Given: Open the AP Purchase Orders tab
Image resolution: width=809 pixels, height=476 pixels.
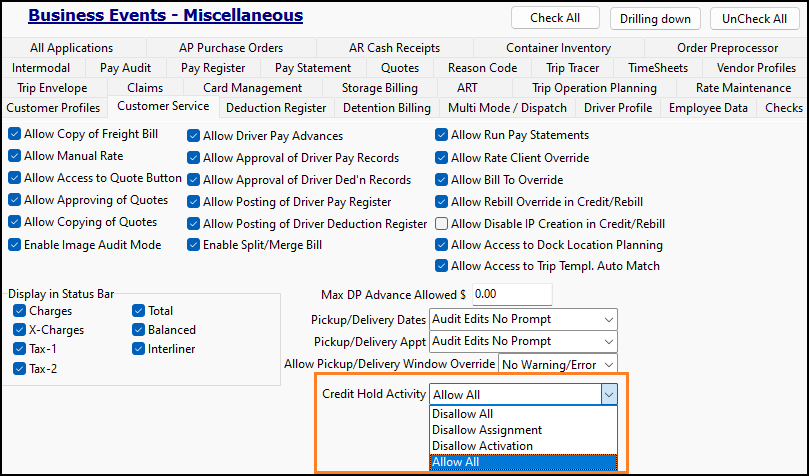Looking at the screenshot, I should pyautogui.click(x=231, y=48).
